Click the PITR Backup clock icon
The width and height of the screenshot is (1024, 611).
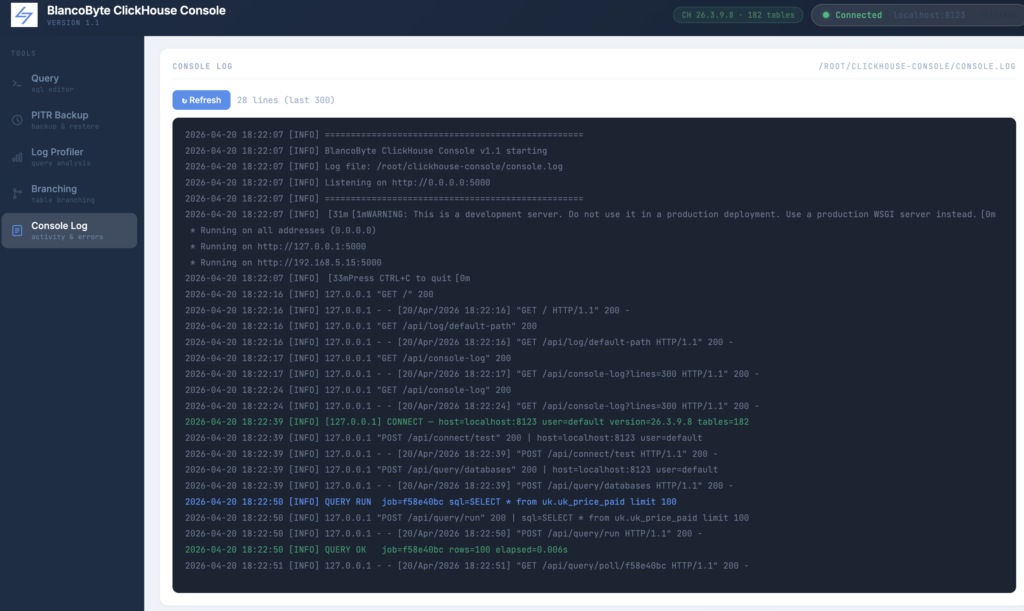[17, 120]
